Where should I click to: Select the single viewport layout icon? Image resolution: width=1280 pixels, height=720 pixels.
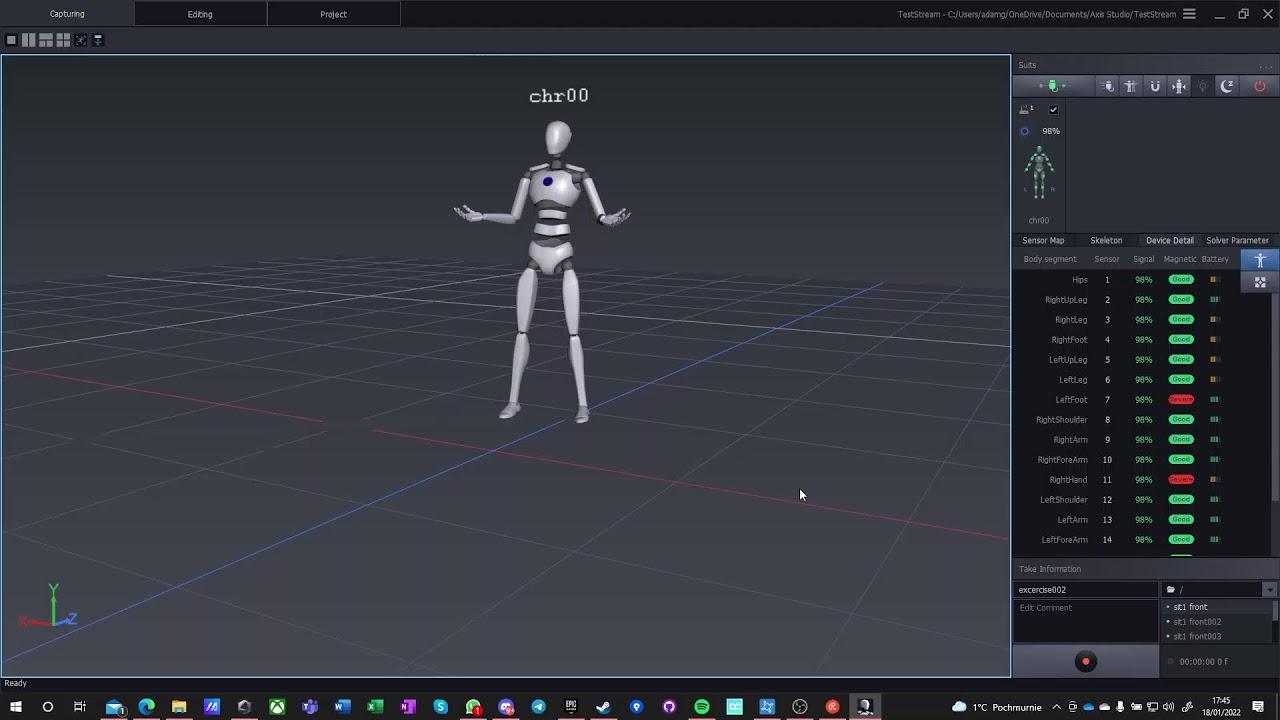click(x=11, y=40)
